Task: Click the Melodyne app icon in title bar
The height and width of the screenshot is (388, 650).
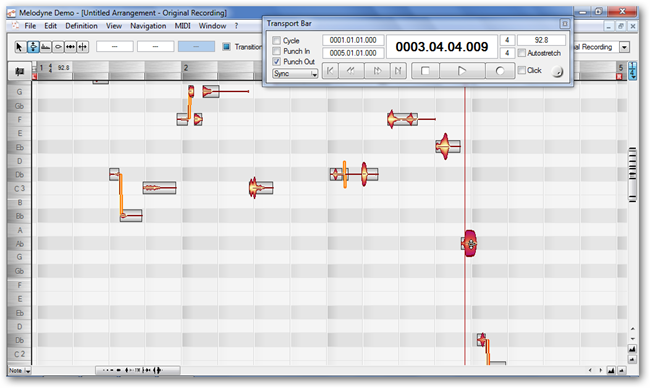Action: [11, 13]
